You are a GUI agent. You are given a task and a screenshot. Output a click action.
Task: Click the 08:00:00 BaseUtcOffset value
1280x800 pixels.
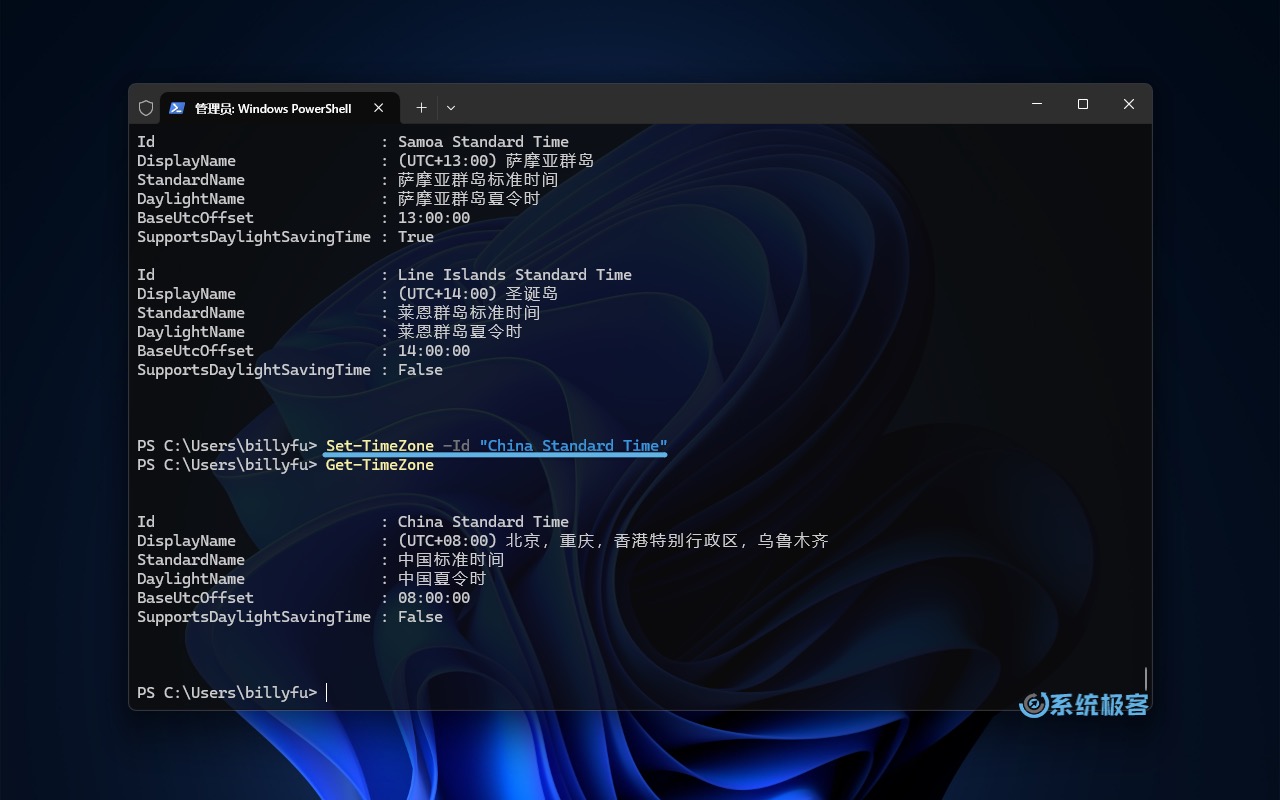[434, 598]
